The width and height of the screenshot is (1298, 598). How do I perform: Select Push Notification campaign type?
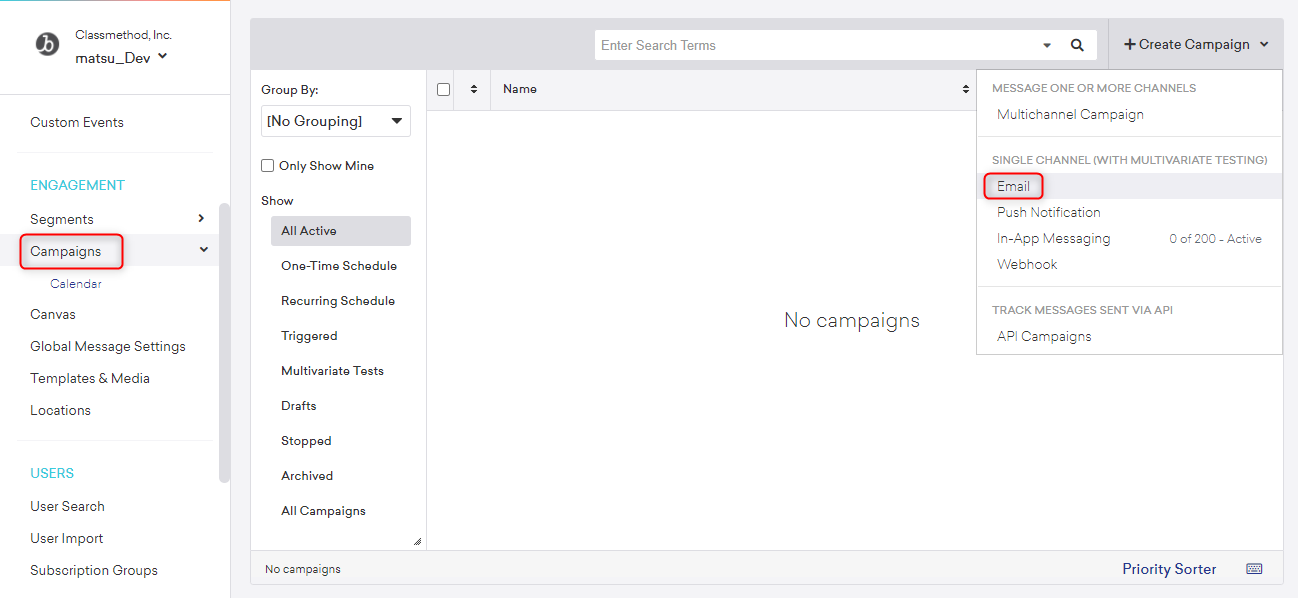click(1048, 212)
